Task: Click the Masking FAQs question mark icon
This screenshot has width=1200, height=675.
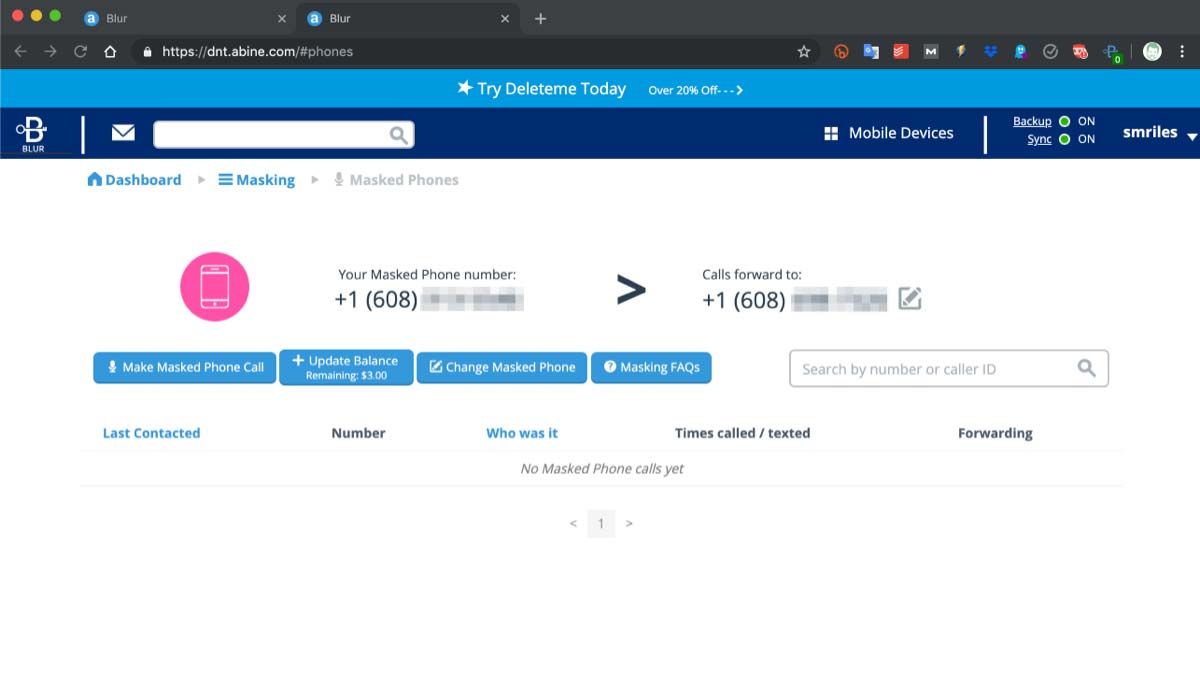Action: coord(610,367)
